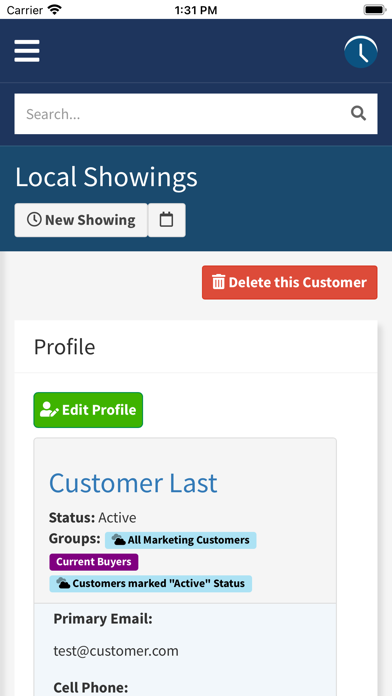Select the Current Buyers group tag
Image resolution: width=392 pixels, height=696 pixels.
tap(94, 562)
